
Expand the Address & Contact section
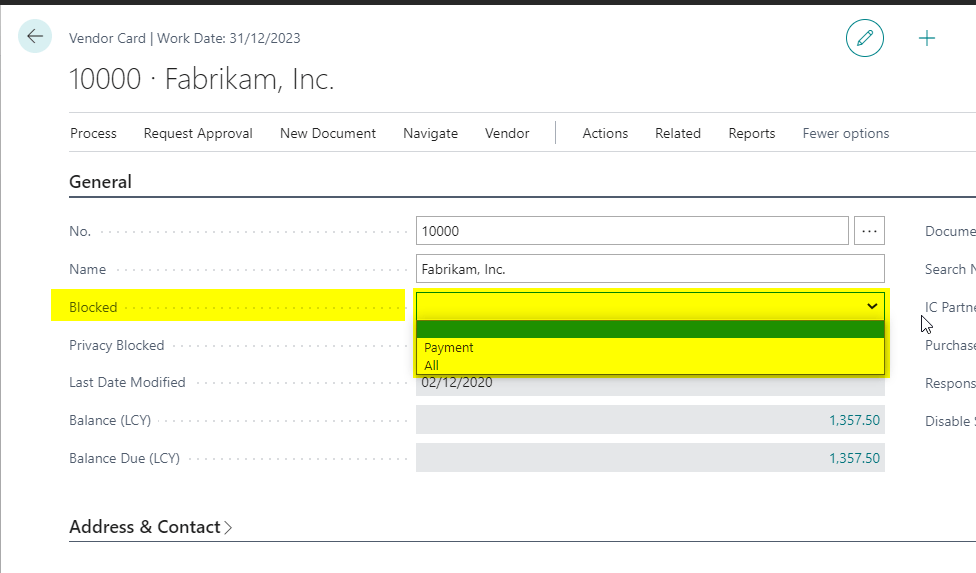[x=150, y=527]
